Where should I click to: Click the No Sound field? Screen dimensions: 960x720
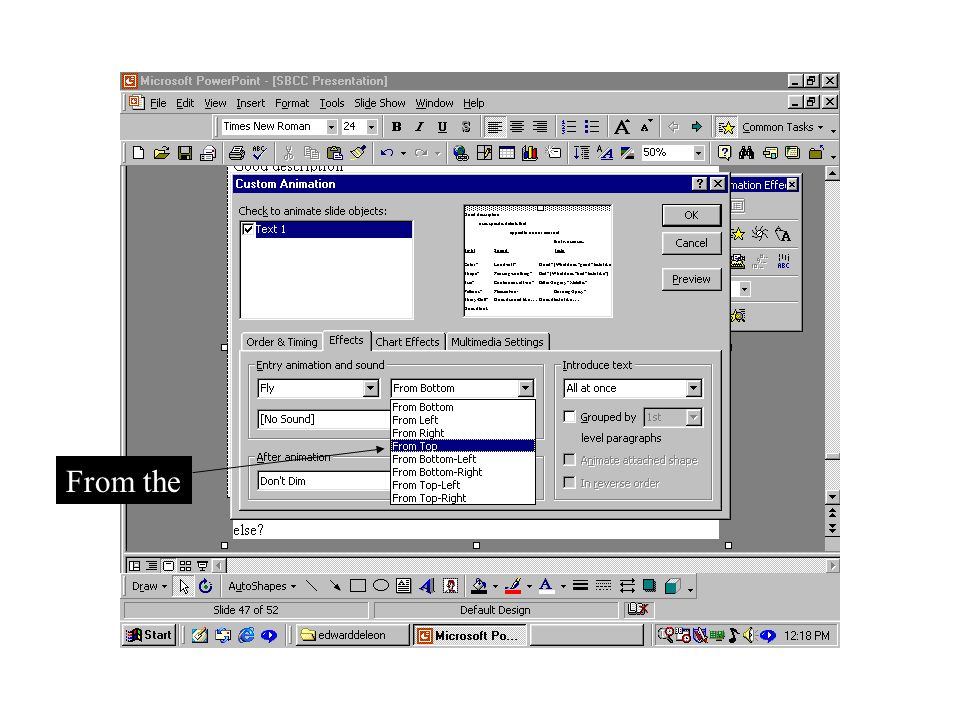[324, 419]
